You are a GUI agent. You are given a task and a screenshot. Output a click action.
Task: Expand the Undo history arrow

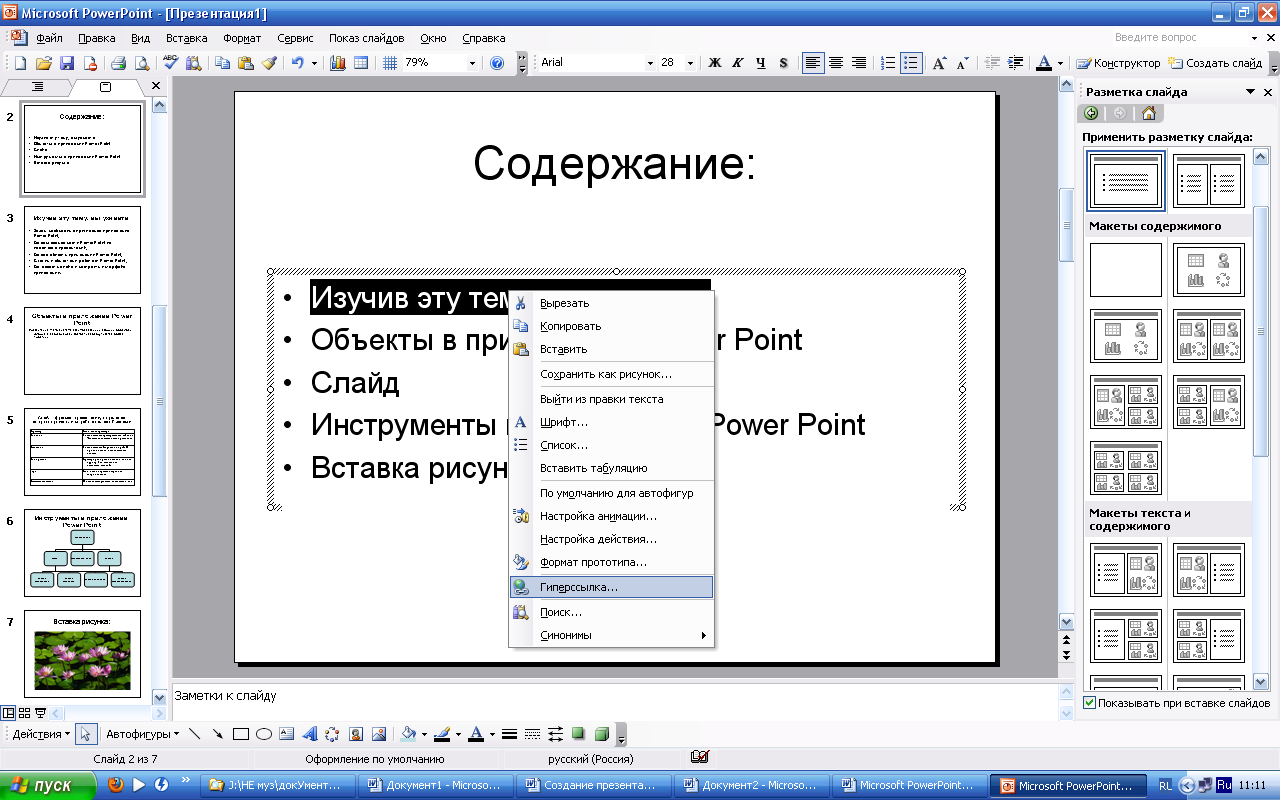click(314, 63)
